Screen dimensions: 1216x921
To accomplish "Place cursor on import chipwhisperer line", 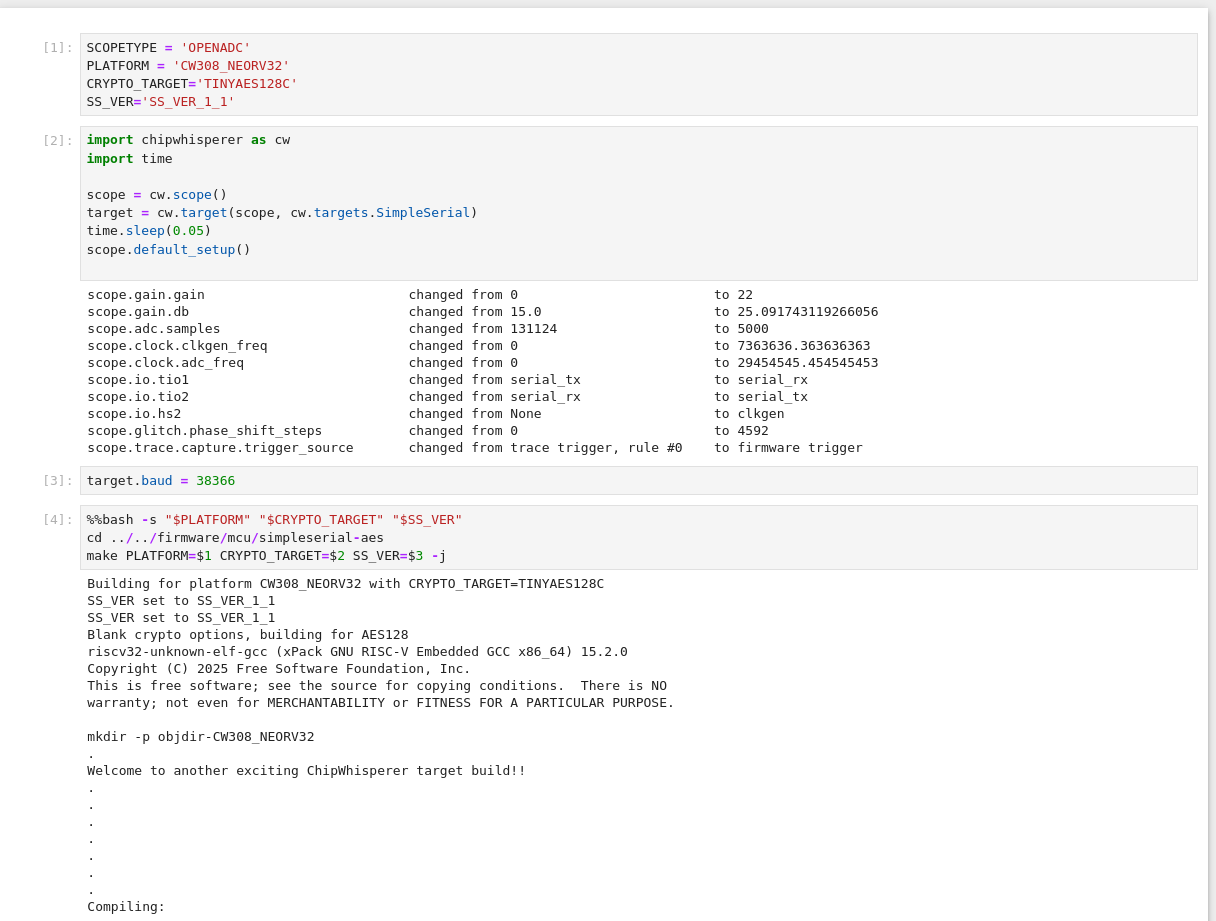I will point(188,139).
